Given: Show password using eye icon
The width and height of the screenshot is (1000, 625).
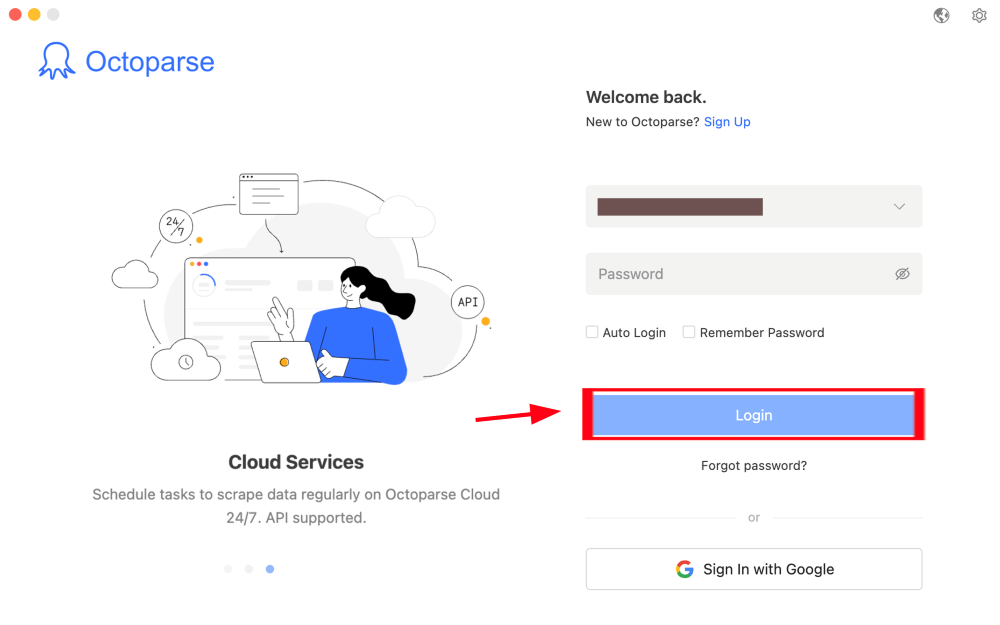Looking at the screenshot, I should pos(902,274).
